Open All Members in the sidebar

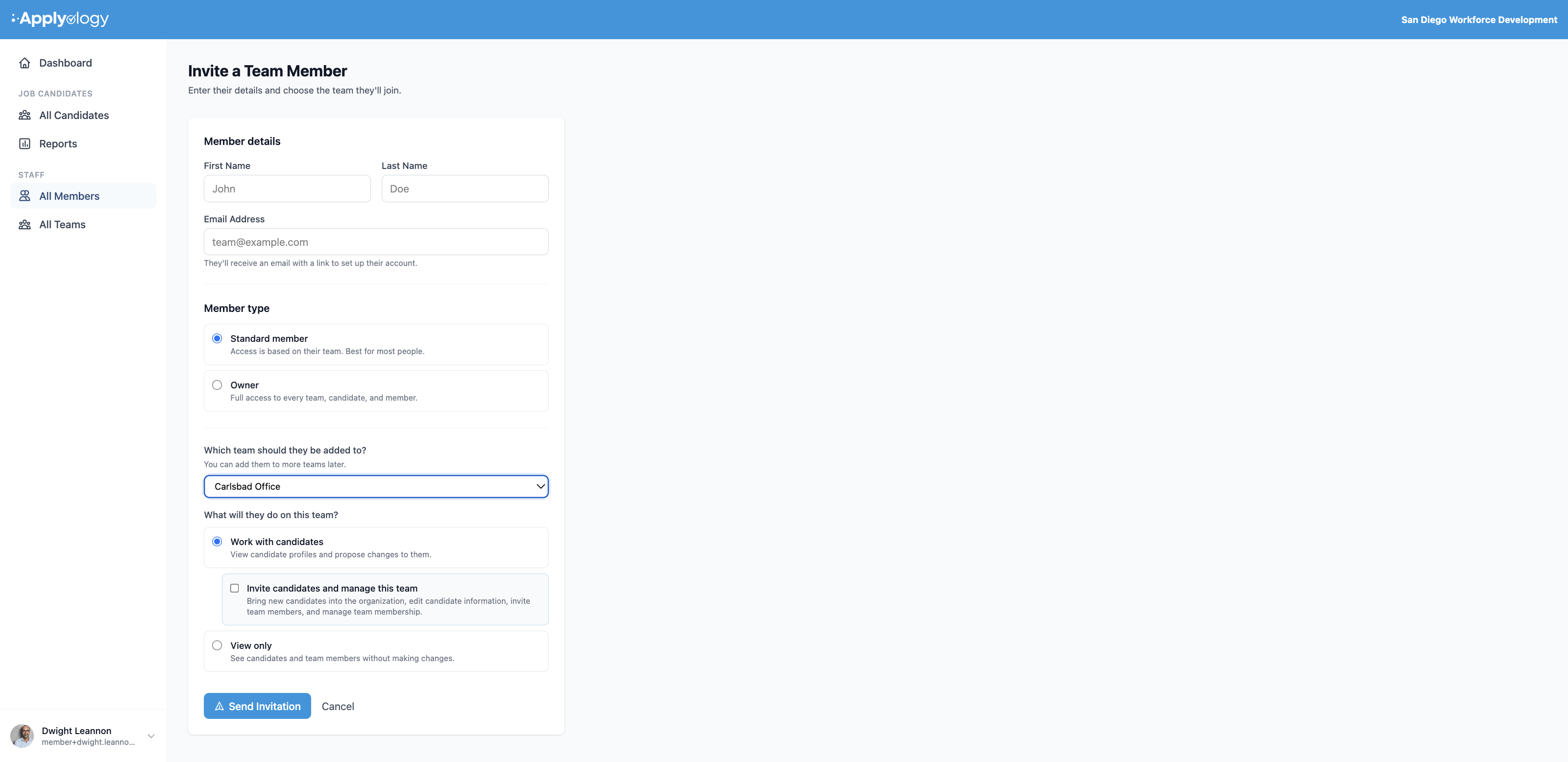tap(83, 196)
